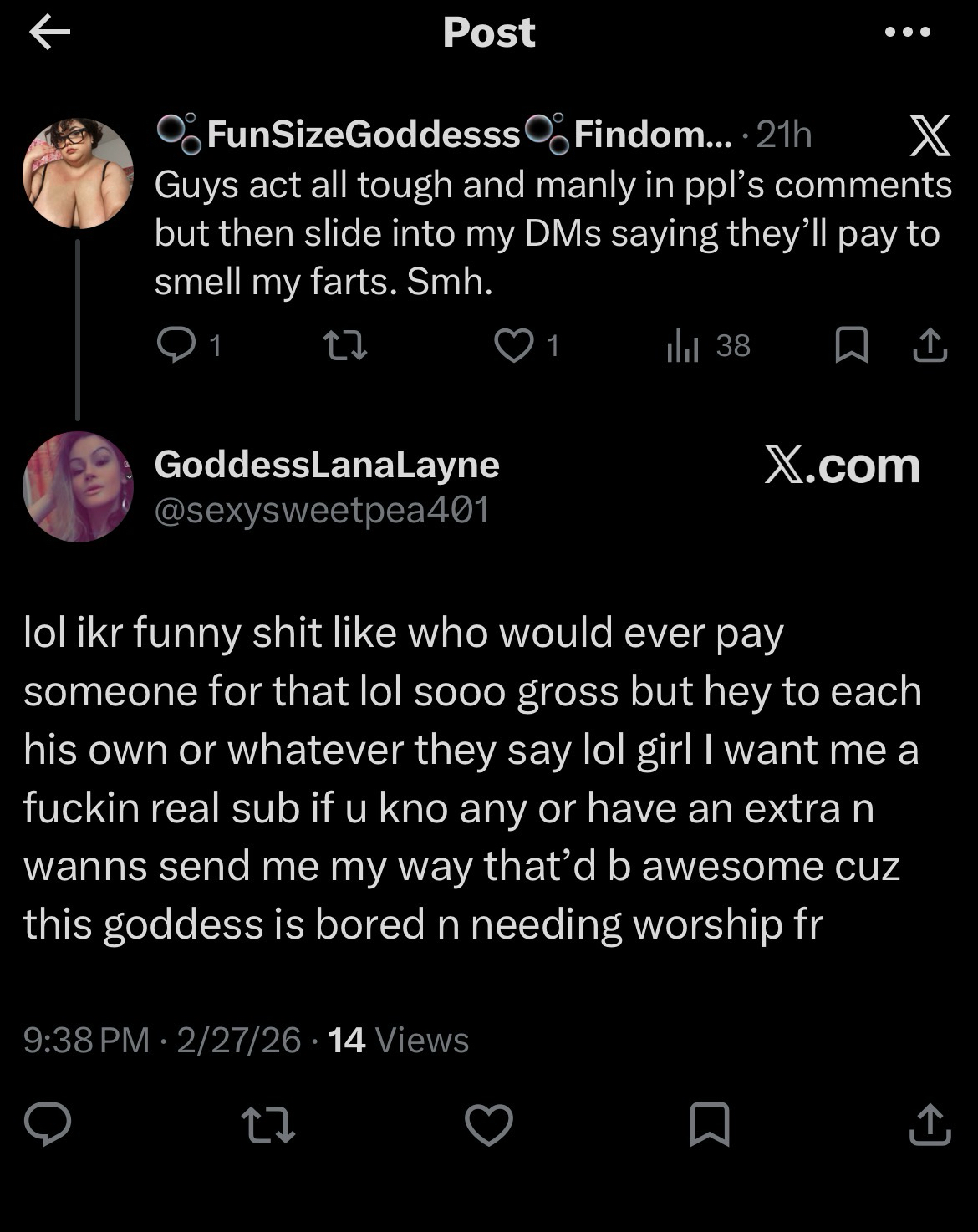This screenshot has width=978, height=1232.
Task: Open FunSizeGoddesss profile picture
Action: click(78, 173)
